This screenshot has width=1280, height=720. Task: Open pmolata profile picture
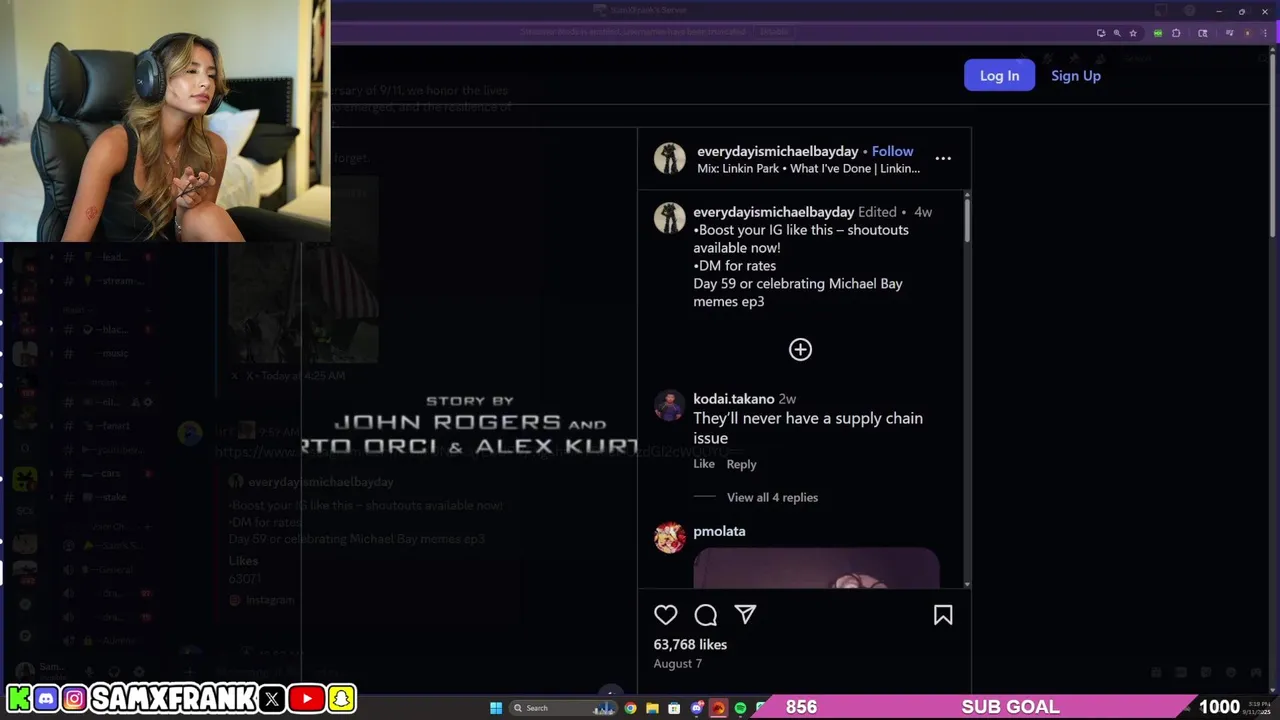[670, 537]
